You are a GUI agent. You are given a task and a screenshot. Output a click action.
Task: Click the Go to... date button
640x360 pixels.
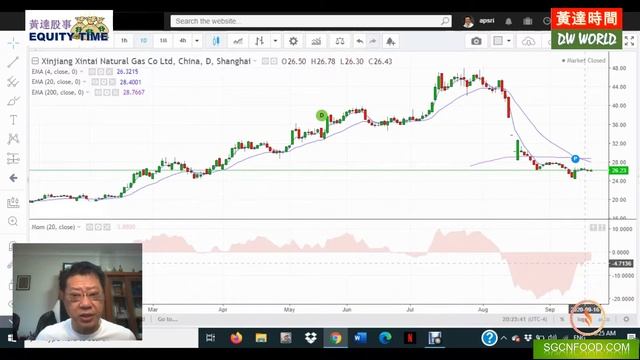coord(167,319)
